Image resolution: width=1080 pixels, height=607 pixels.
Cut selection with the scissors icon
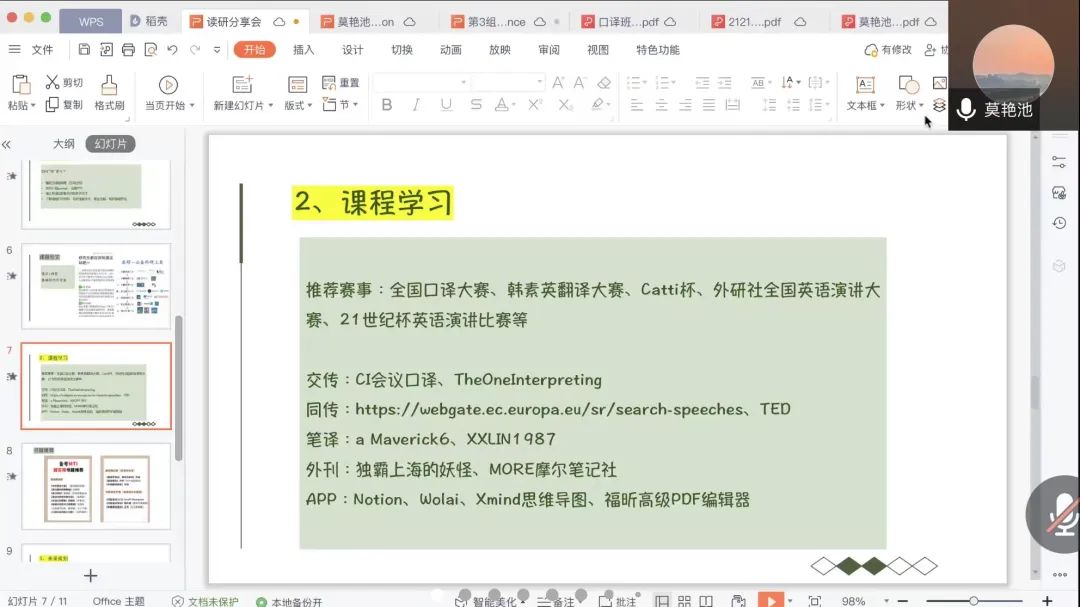[x=52, y=83]
